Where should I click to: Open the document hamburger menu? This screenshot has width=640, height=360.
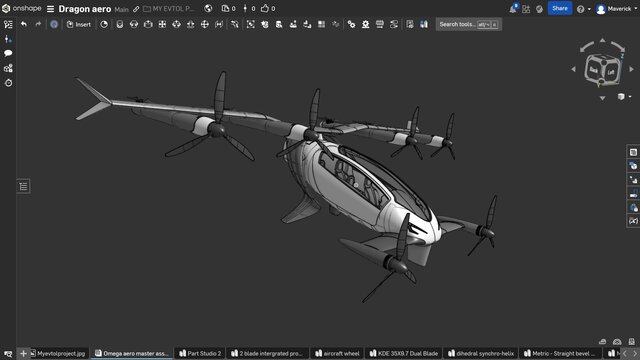click(50, 9)
